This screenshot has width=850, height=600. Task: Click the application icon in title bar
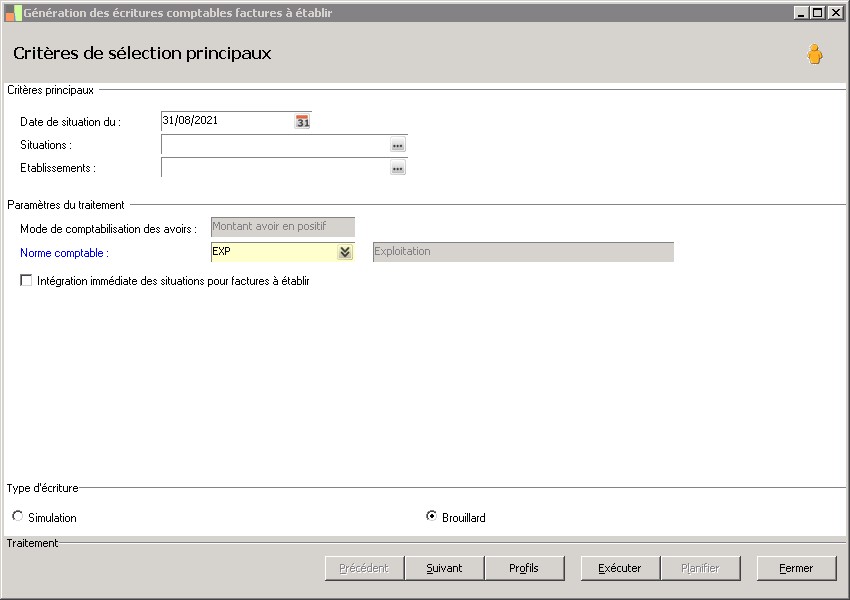[x=13, y=13]
